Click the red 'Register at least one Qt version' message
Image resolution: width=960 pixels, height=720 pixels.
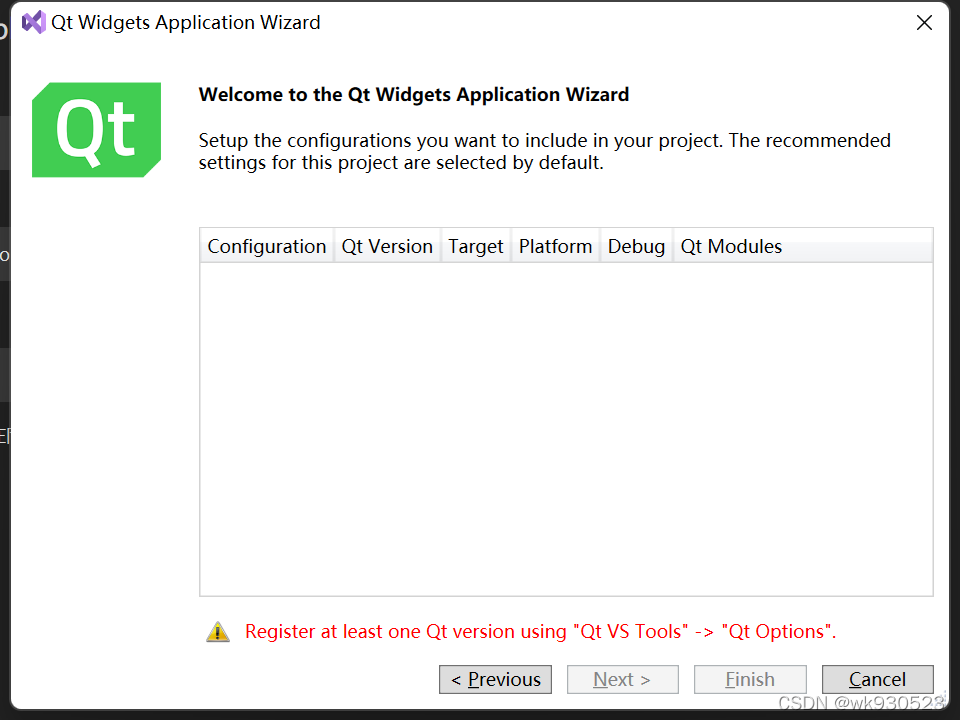tap(541, 631)
